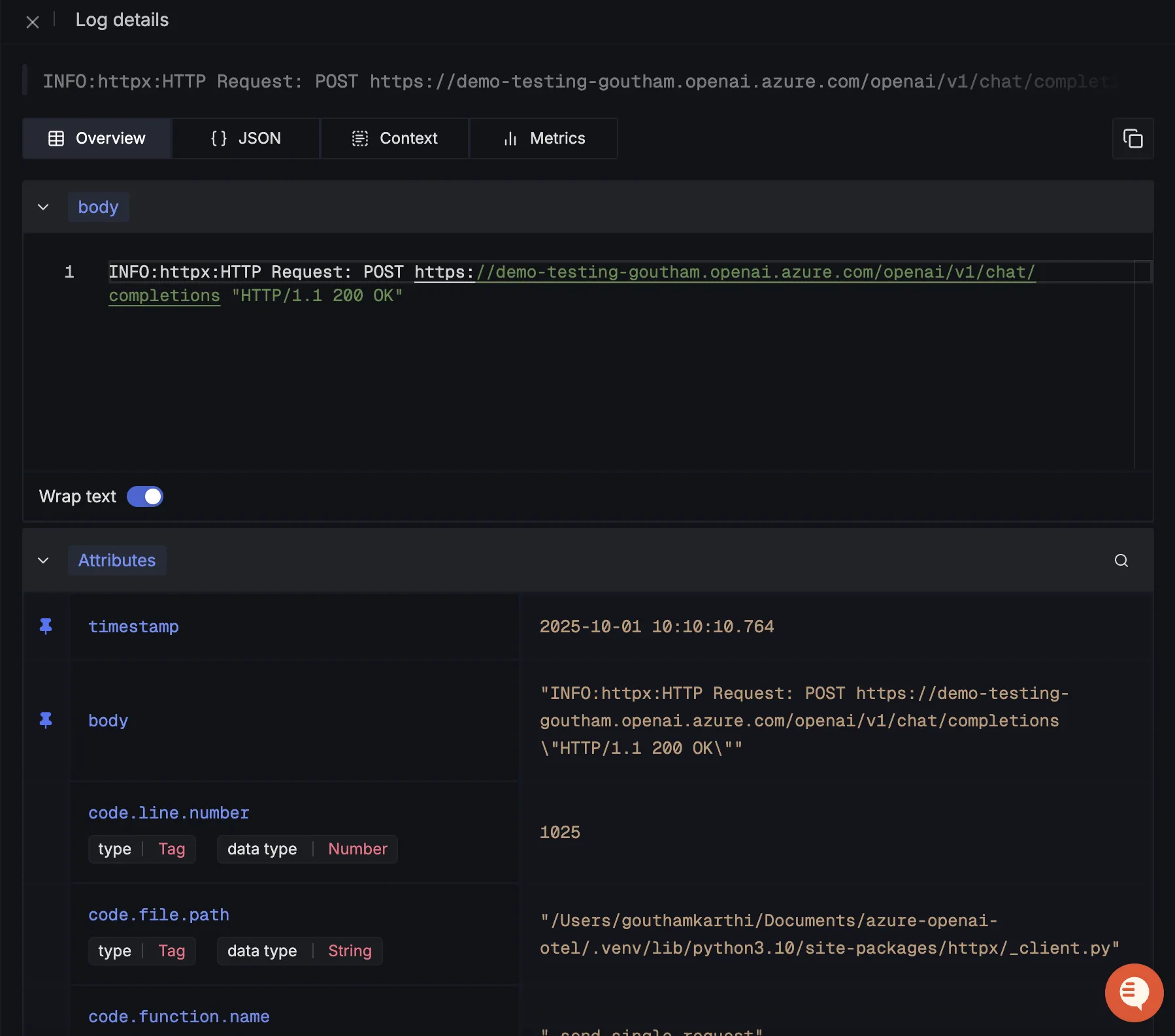The height and width of the screenshot is (1036, 1175).
Task: Close the Log details panel
Action: click(33, 22)
